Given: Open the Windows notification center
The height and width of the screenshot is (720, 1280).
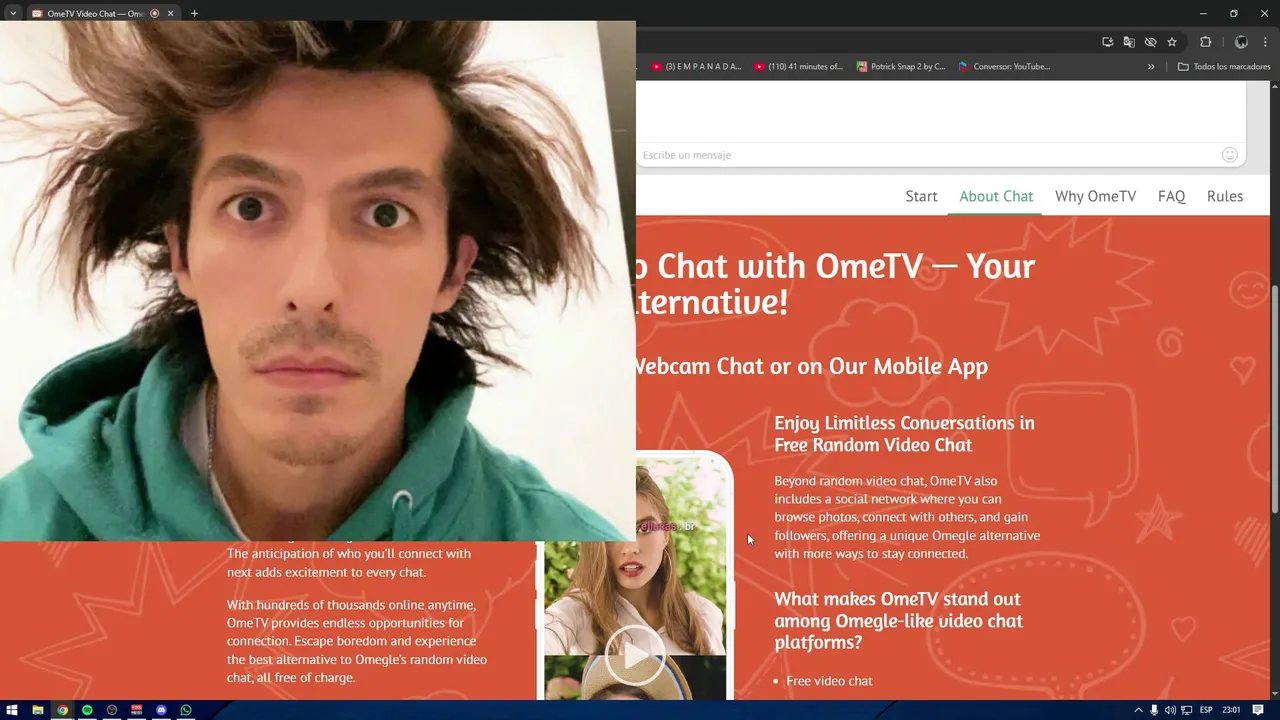Looking at the screenshot, I should point(1258,710).
